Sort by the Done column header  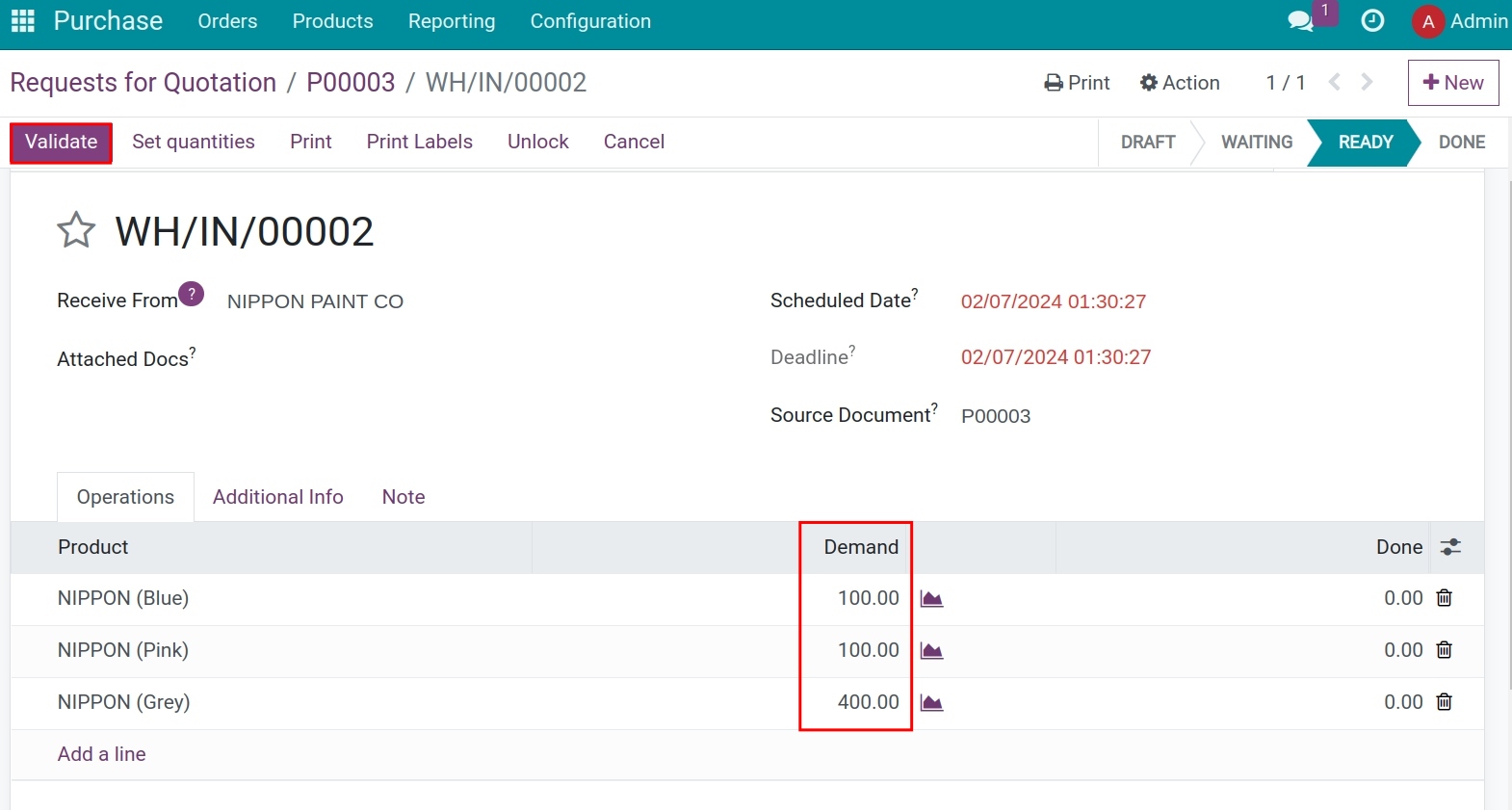(x=1399, y=547)
